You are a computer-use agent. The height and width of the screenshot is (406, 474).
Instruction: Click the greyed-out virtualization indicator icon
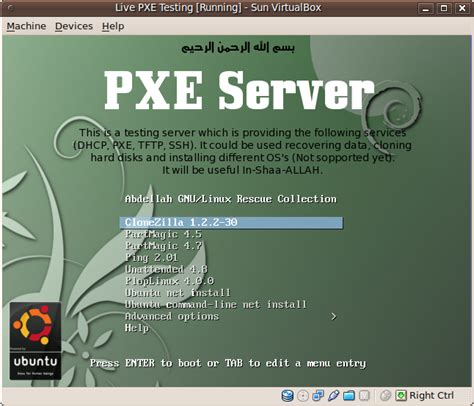point(364,396)
